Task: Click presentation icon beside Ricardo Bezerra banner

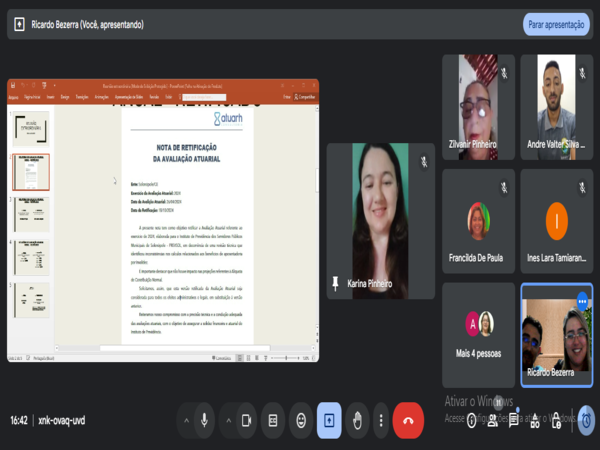Action: [20, 24]
